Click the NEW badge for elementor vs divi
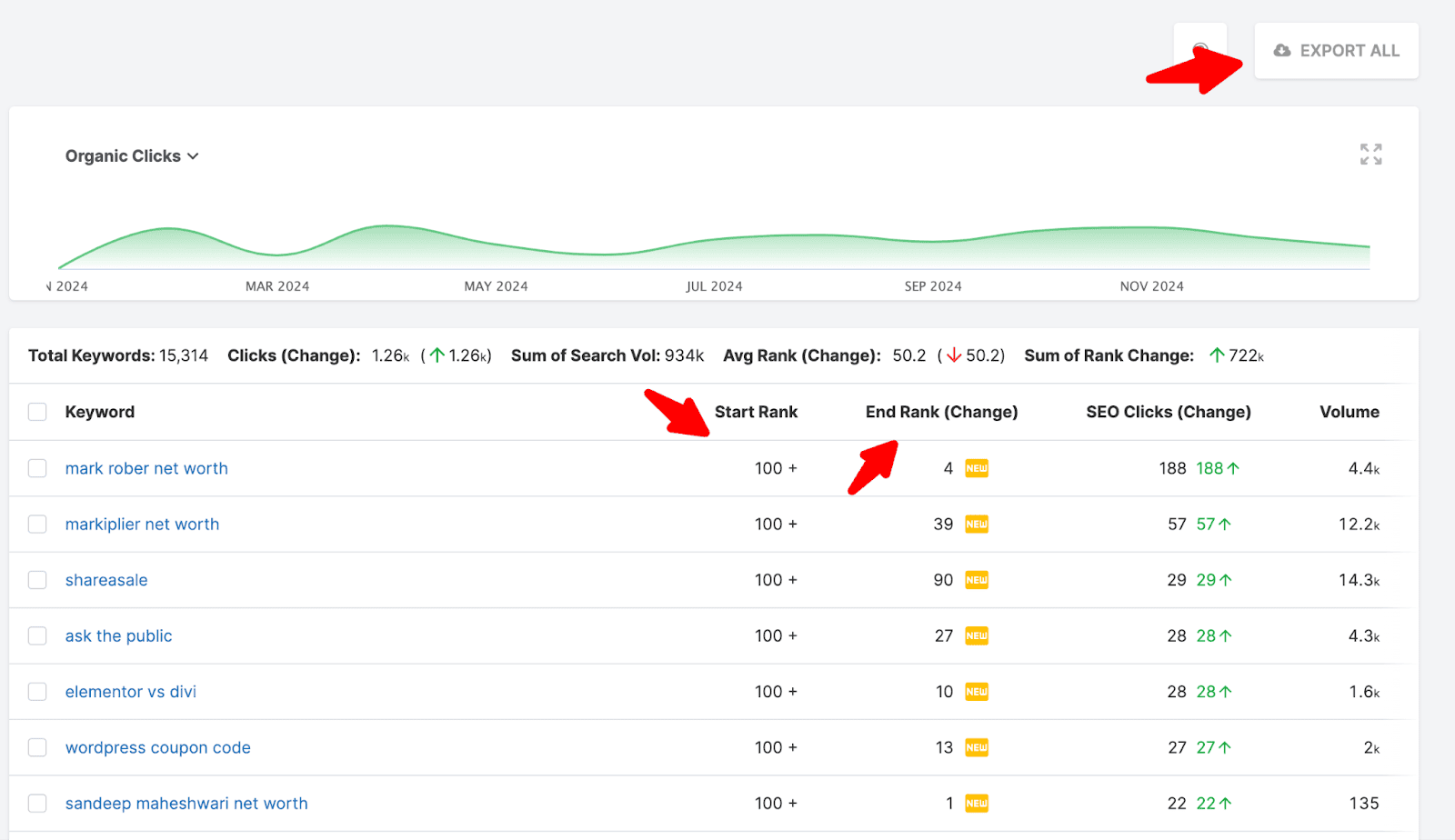Viewport: 1455px width, 840px height. (x=977, y=692)
